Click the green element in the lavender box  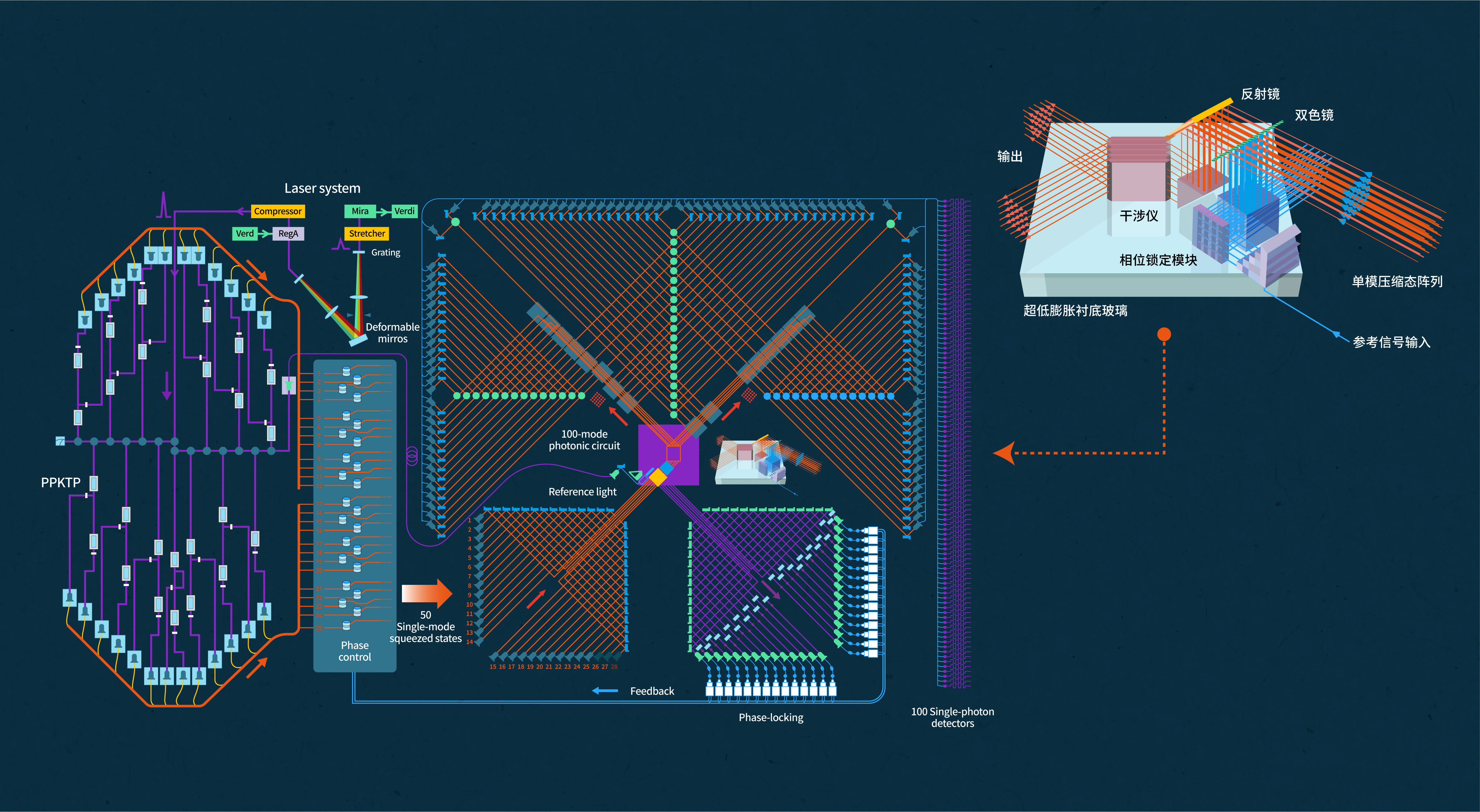pos(289,386)
